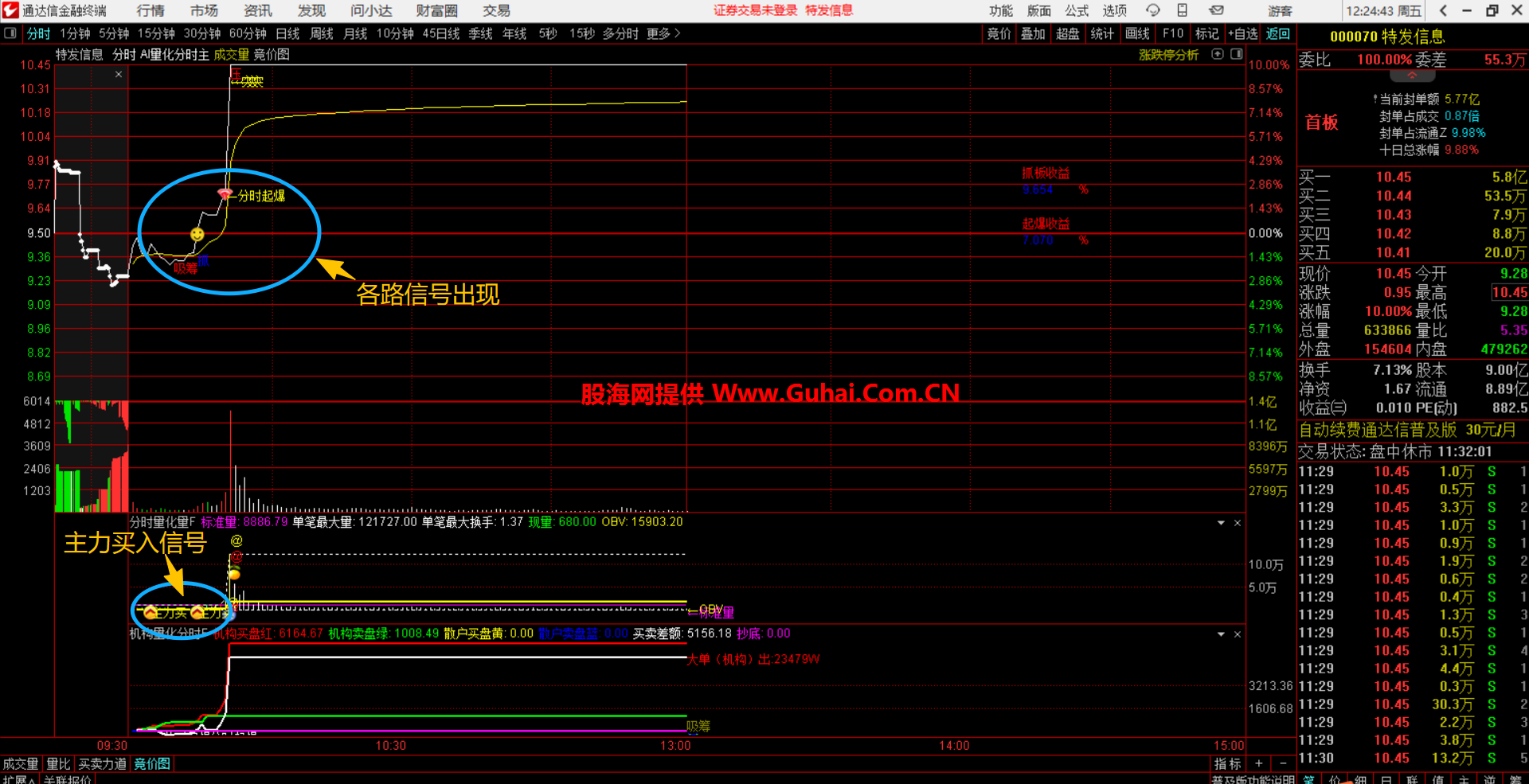Click the minus button next to 指标

click(1283, 764)
